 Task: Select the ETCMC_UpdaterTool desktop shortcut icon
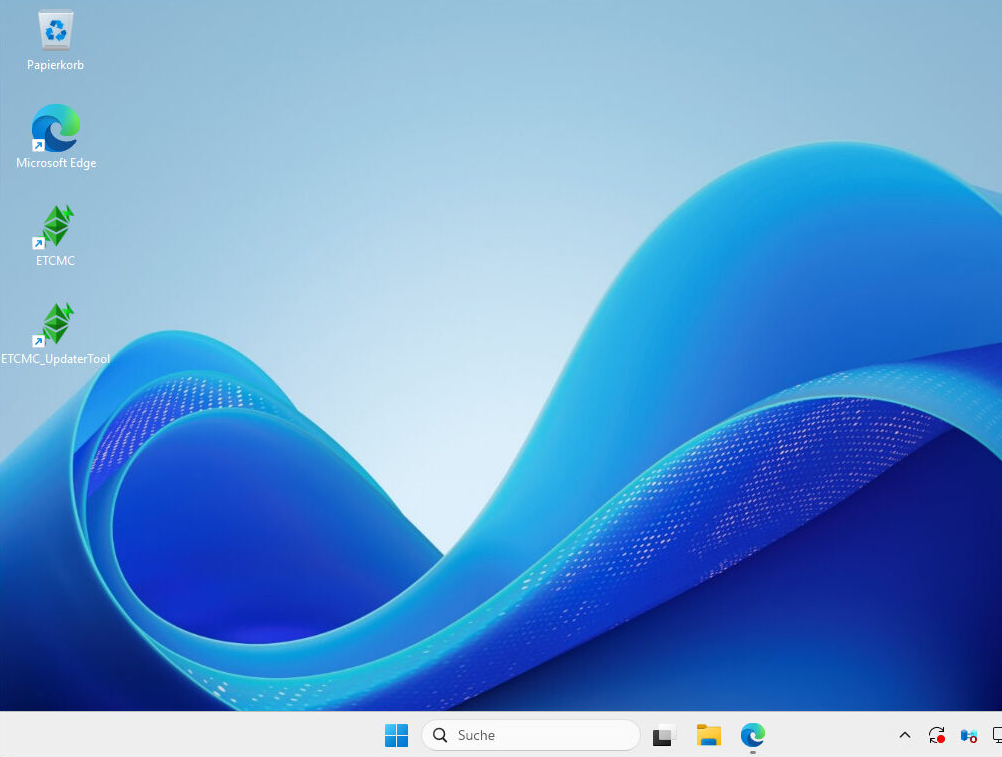tap(56, 324)
